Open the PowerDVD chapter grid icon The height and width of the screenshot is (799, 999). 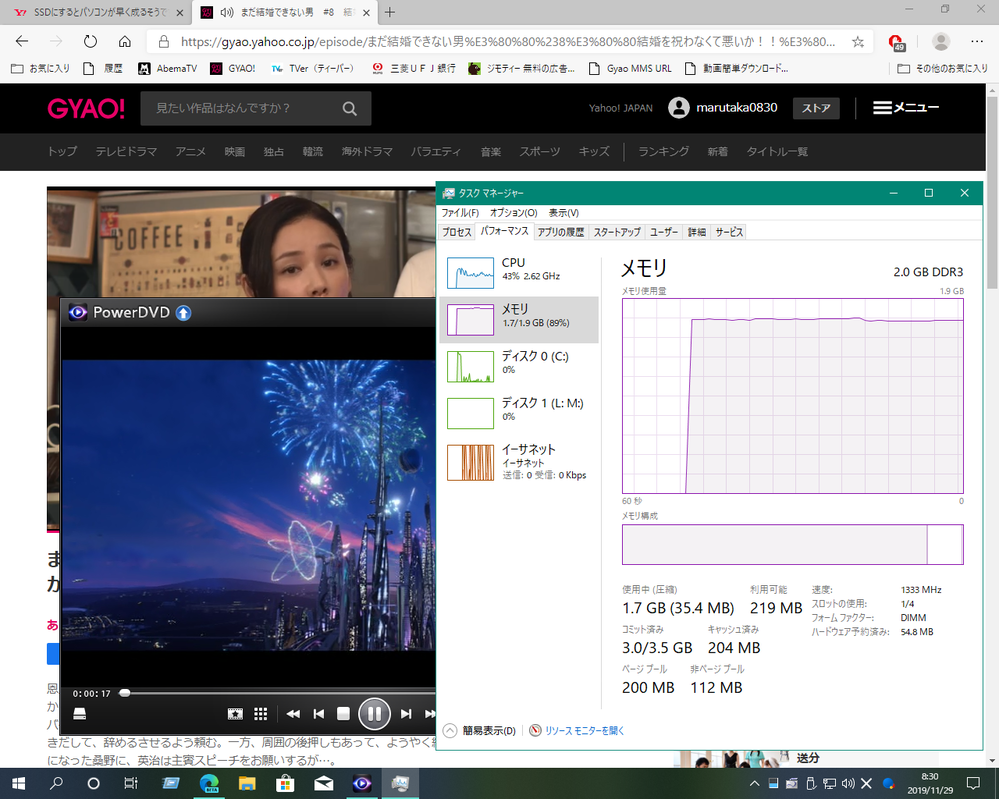[261, 714]
